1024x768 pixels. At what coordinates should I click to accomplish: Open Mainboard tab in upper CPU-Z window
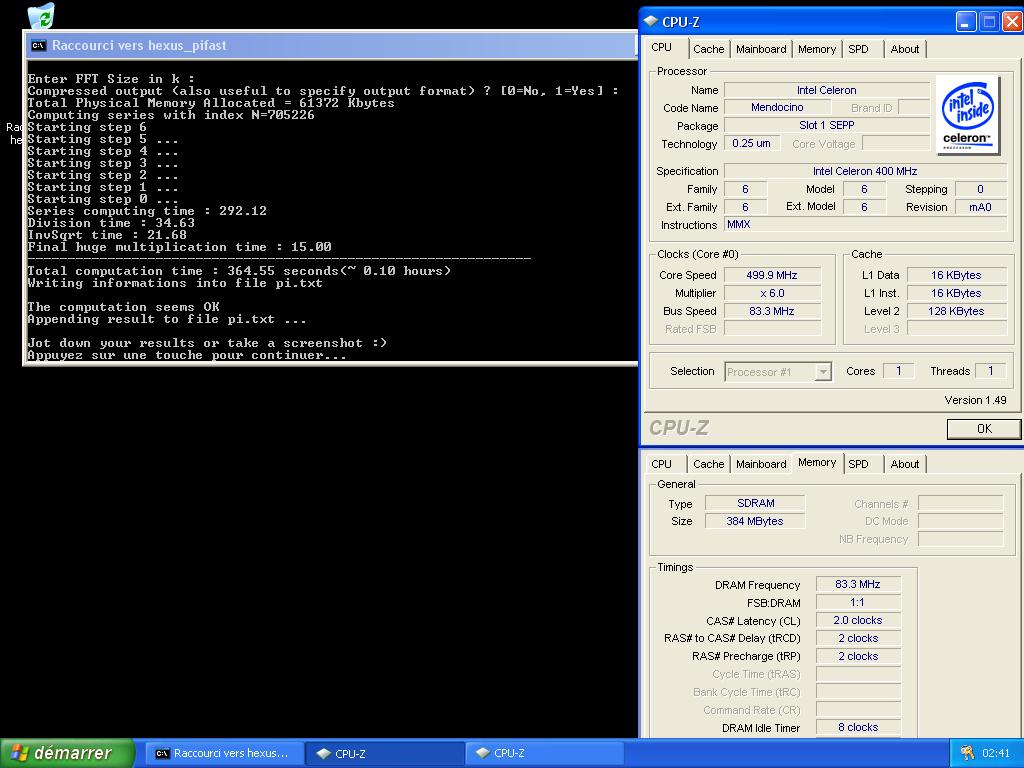[761, 49]
